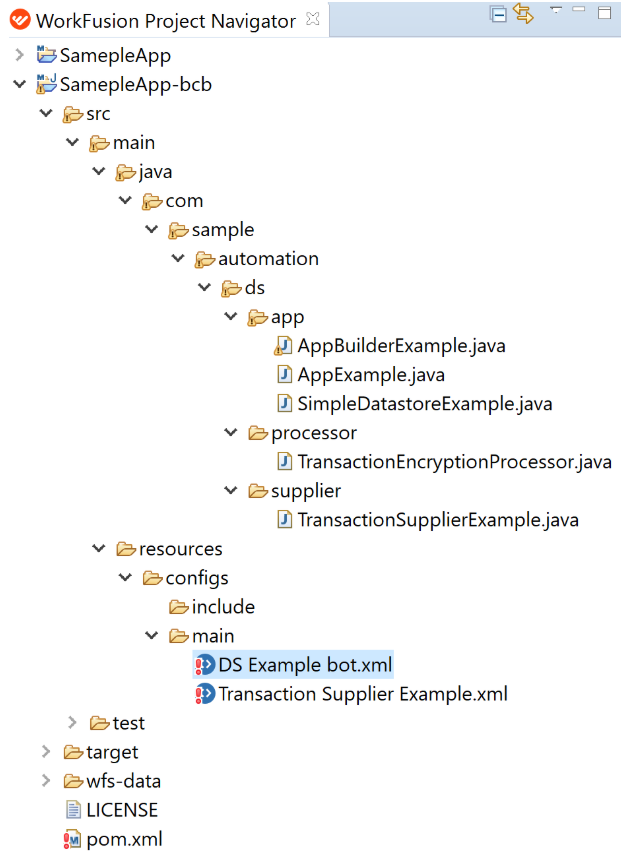The width and height of the screenshot is (621, 867).
Task: Click the automation package folder icon
Action: click(x=205, y=259)
